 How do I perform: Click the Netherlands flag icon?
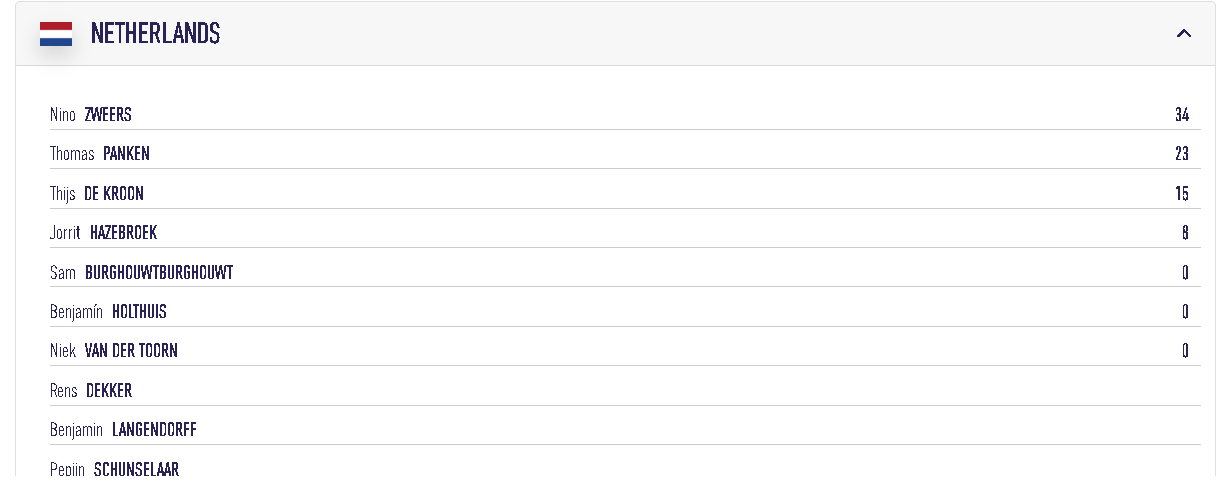[x=56, y=34]
